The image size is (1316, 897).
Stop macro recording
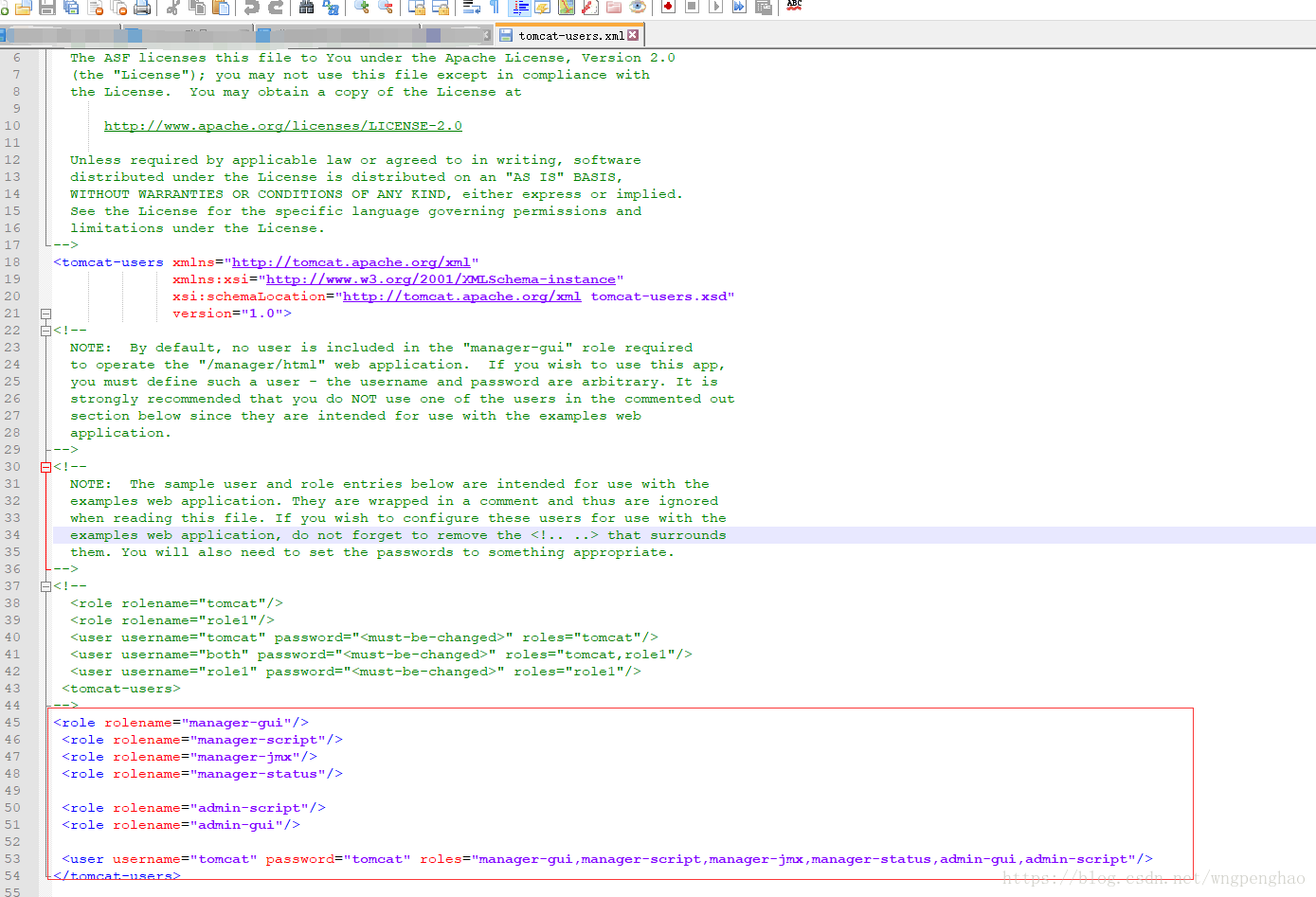[692, 8]
